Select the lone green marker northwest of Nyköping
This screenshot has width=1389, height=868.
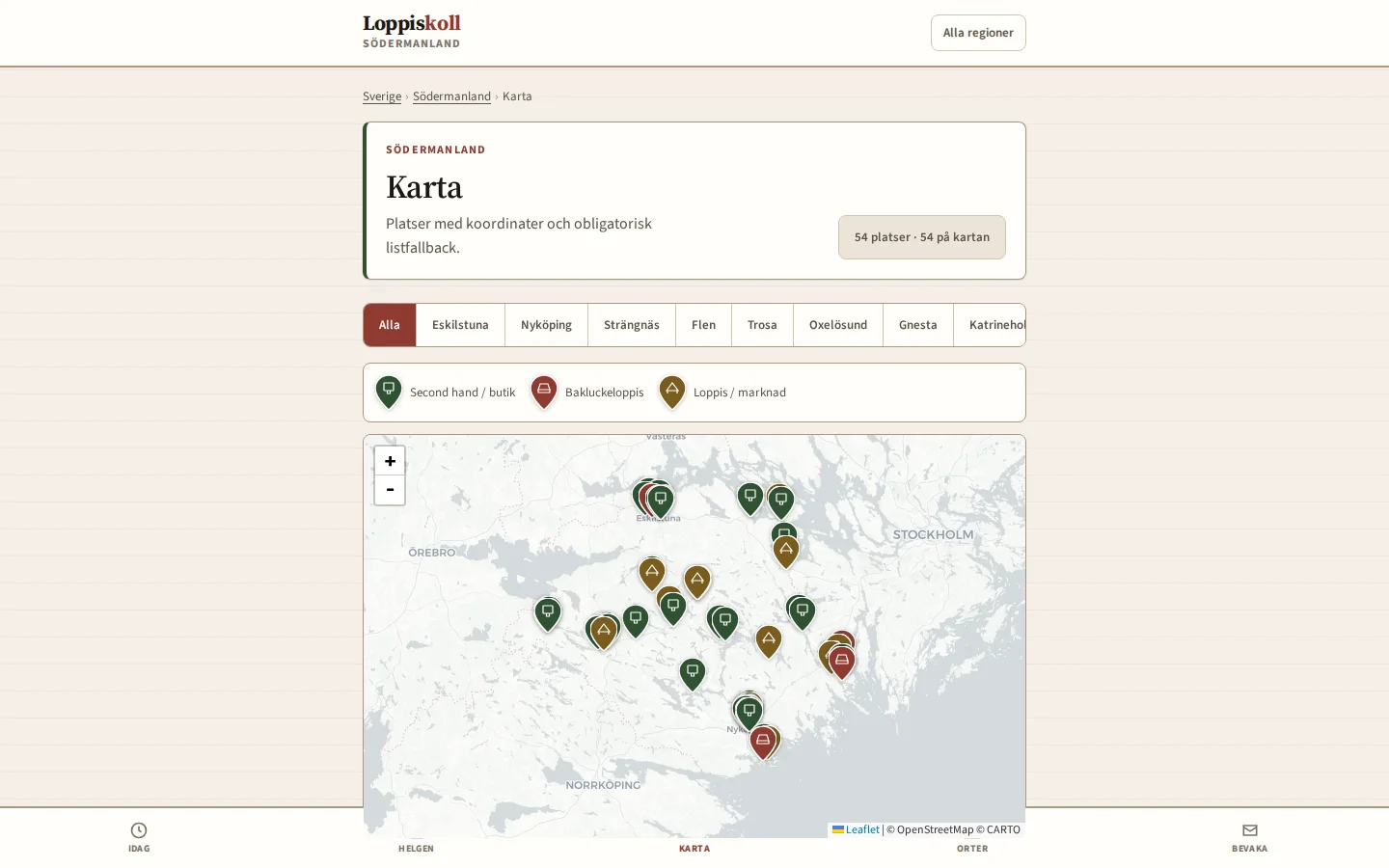pos(693,673)
